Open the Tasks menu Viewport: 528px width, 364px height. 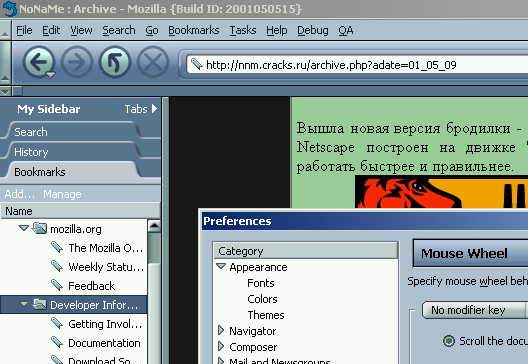coord(242,30)
